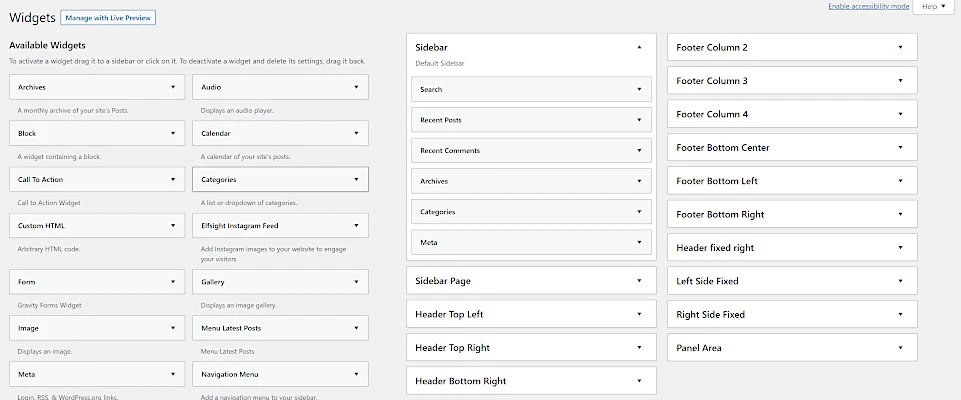
Task: Select the Gallery widget title
Action: point(213,282)
